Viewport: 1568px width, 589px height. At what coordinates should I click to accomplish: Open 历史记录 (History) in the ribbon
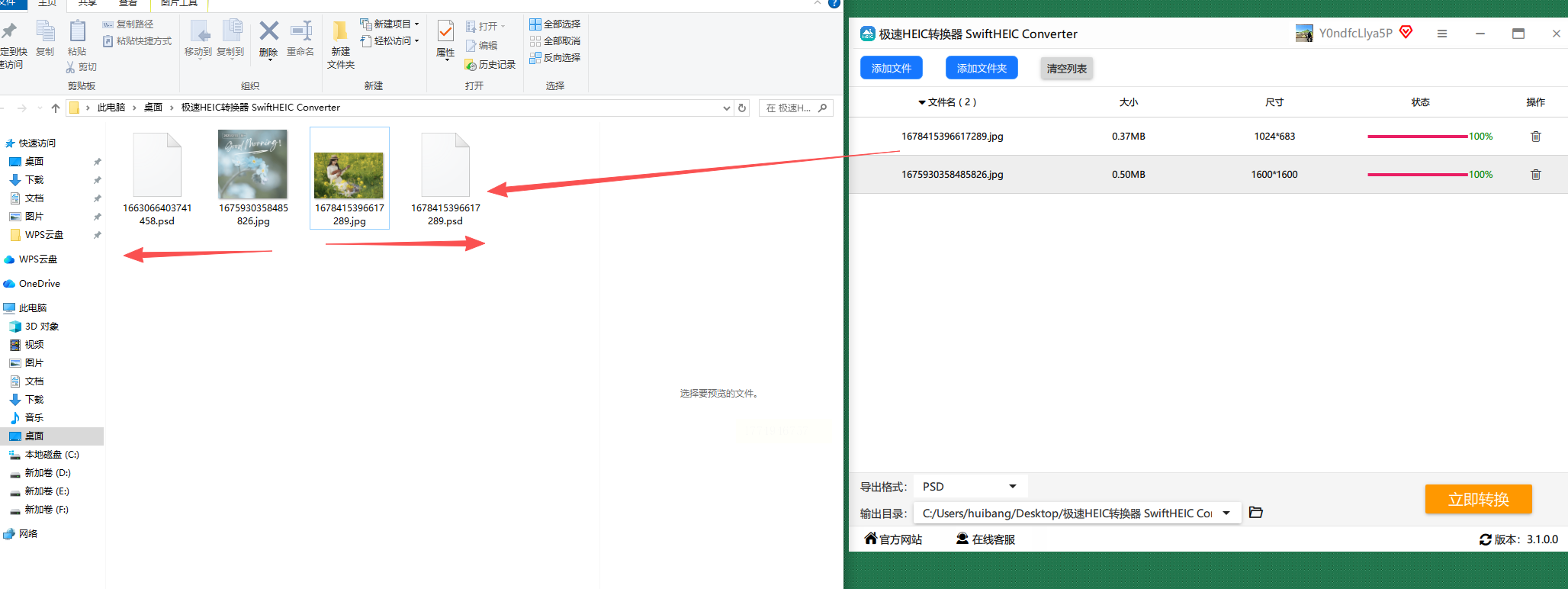click(x=490, y=65)
